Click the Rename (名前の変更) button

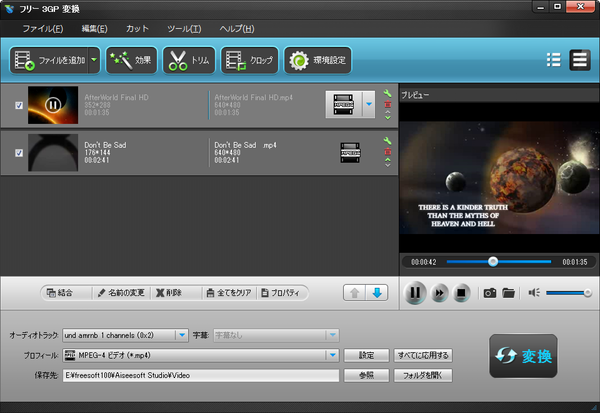click(x=121, y=293)
